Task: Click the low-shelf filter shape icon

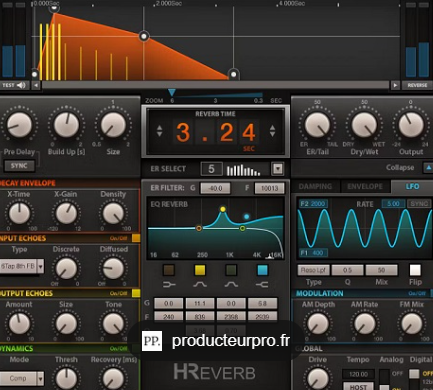Action: pyautogui.click(x=169, y=284)
